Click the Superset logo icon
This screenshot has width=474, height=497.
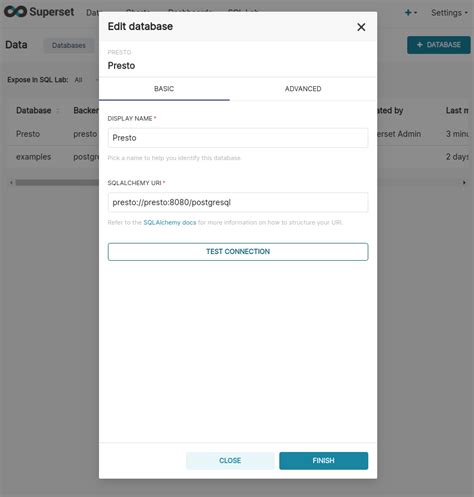click(x=15, y=11)
